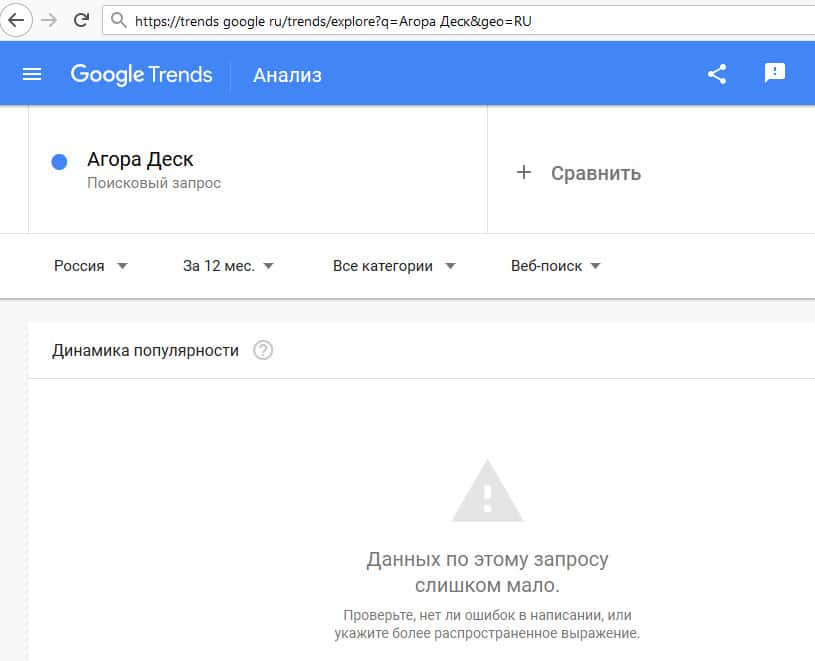Reload the page with the refresh icon

[x=82, y=19]
